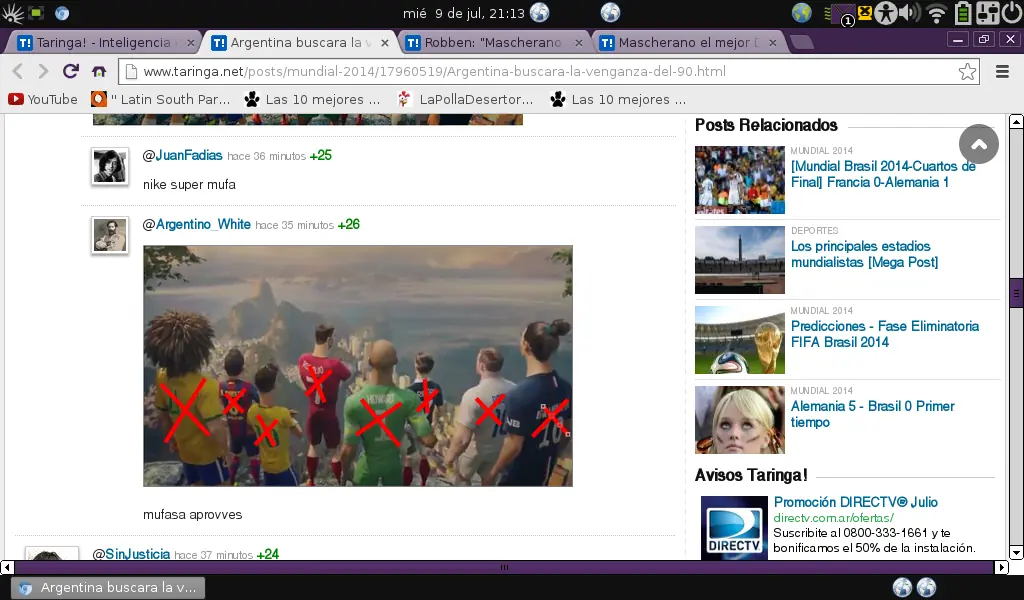
Task: Open the Chromium icon in the top-left panel
Action: [62, 13]
